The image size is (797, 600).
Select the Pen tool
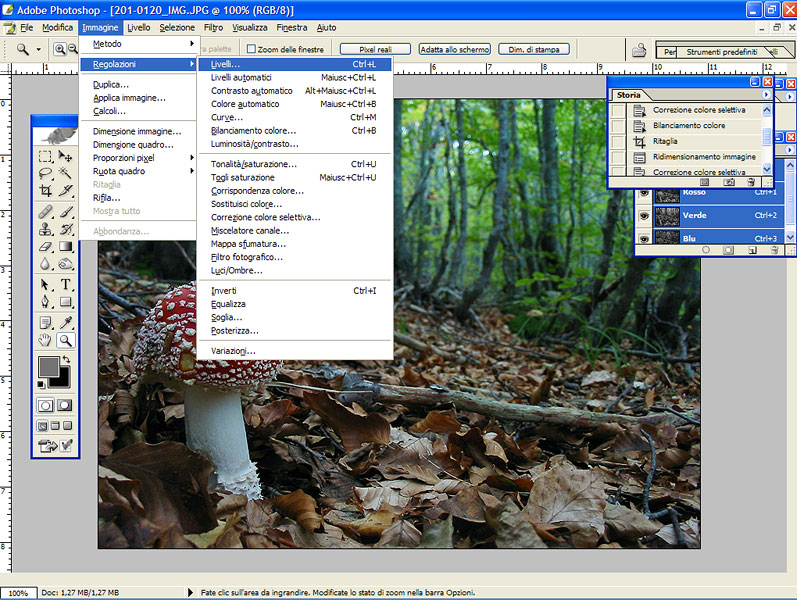click(x=46, y=302)
